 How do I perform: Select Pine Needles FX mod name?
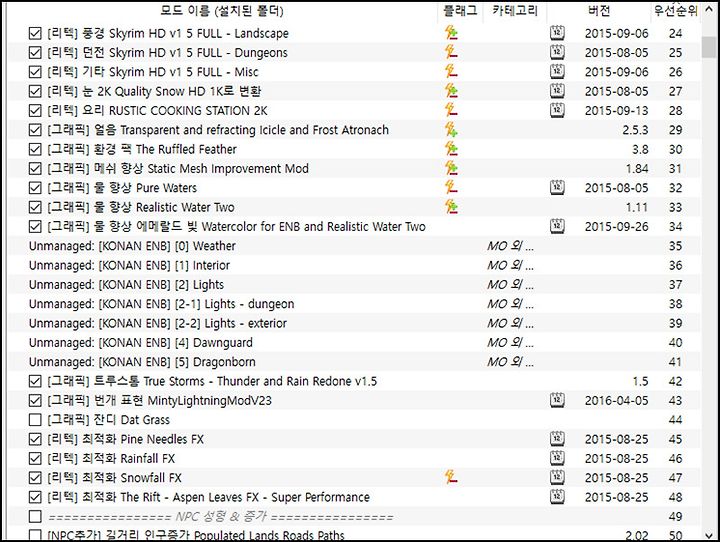tap(125, 439)
